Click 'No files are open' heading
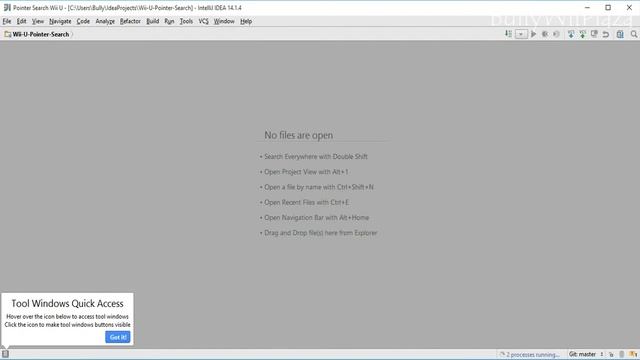 (298, 135)
